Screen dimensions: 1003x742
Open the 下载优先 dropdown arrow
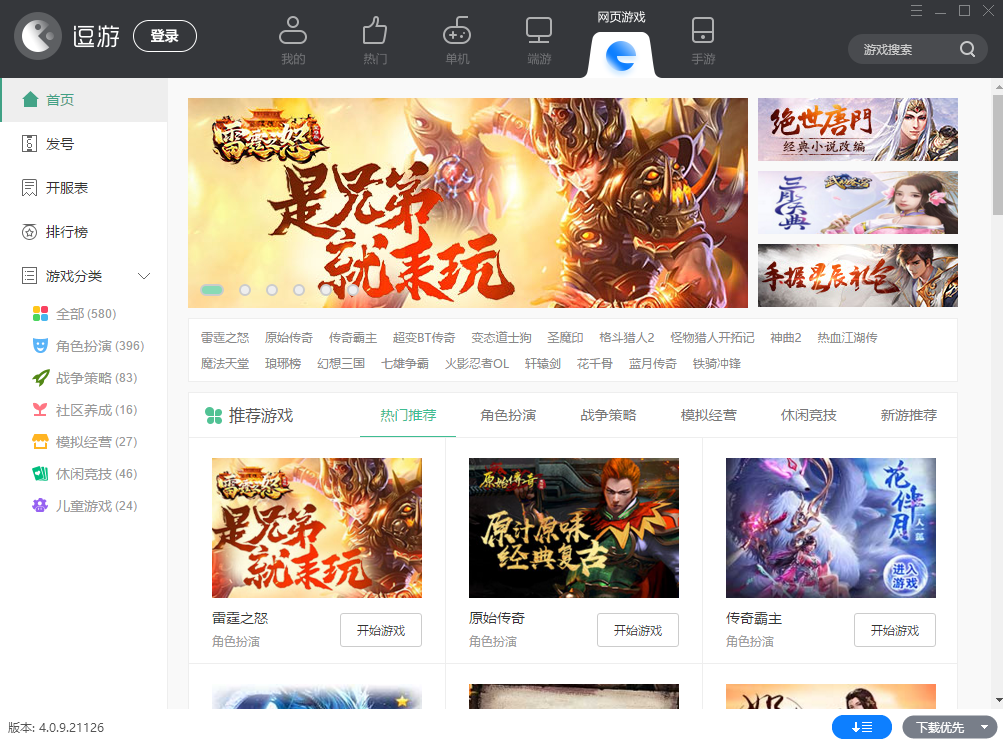point(985,727)
